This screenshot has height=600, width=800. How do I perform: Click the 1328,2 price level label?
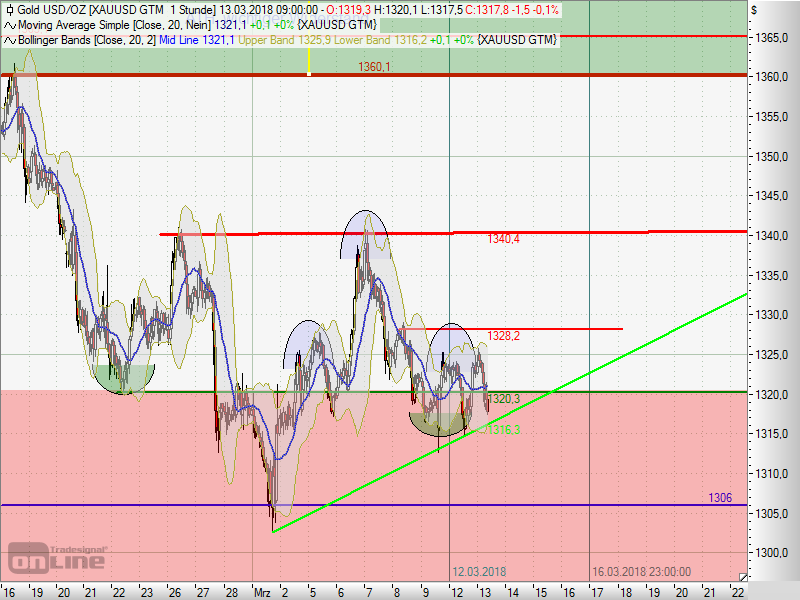(x=503, y=336)
